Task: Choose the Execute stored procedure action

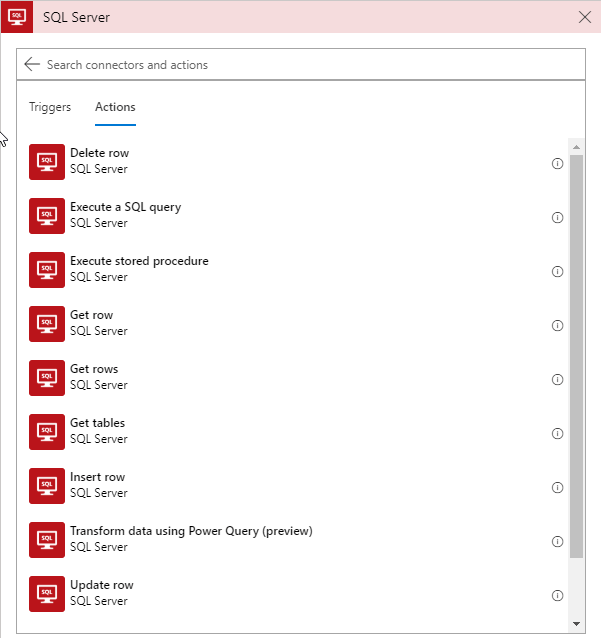Action: (297, 270)
